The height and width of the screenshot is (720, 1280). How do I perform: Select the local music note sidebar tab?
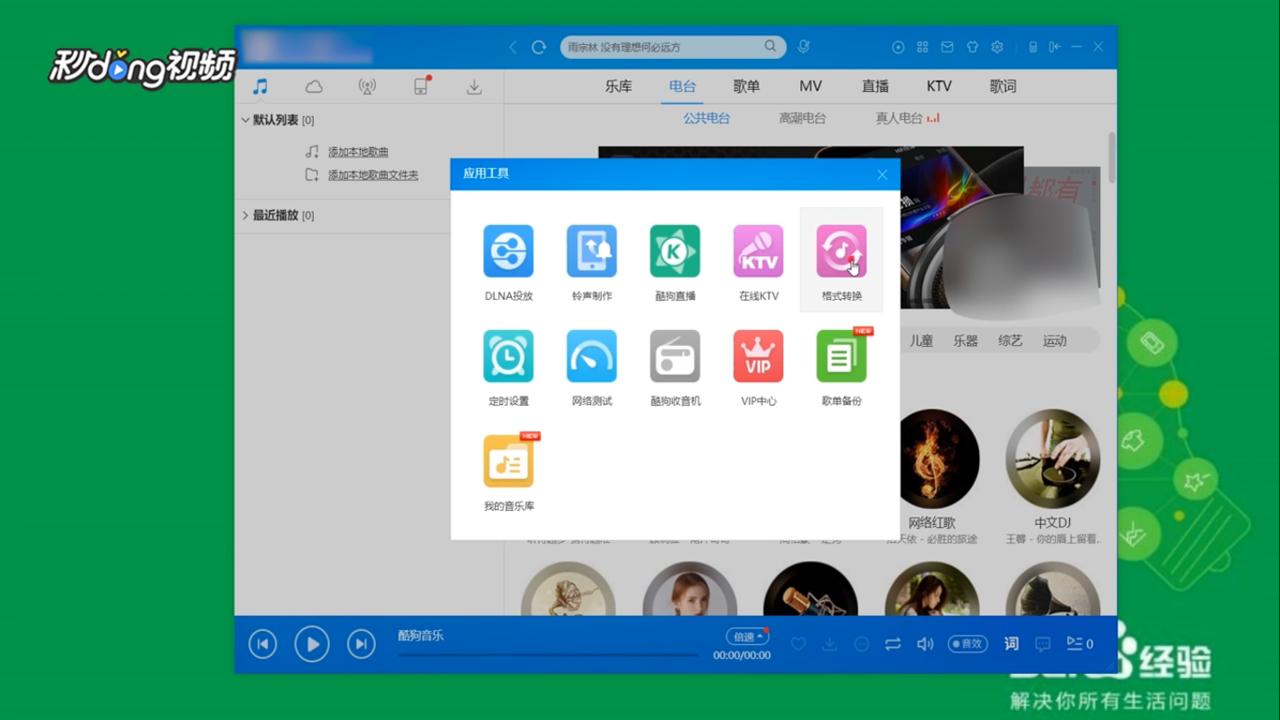pos(260,87)
